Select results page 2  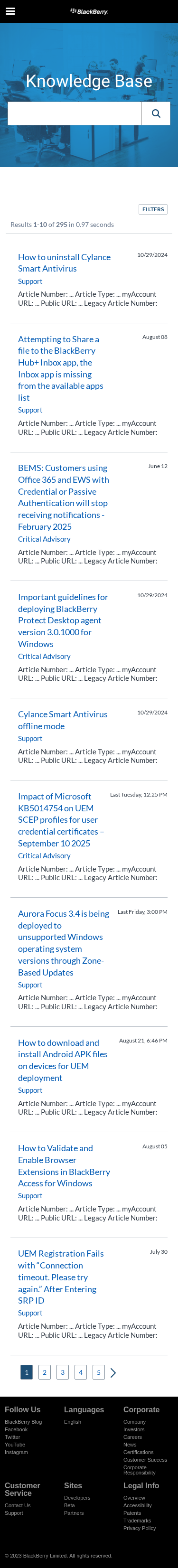[45, 1372]
